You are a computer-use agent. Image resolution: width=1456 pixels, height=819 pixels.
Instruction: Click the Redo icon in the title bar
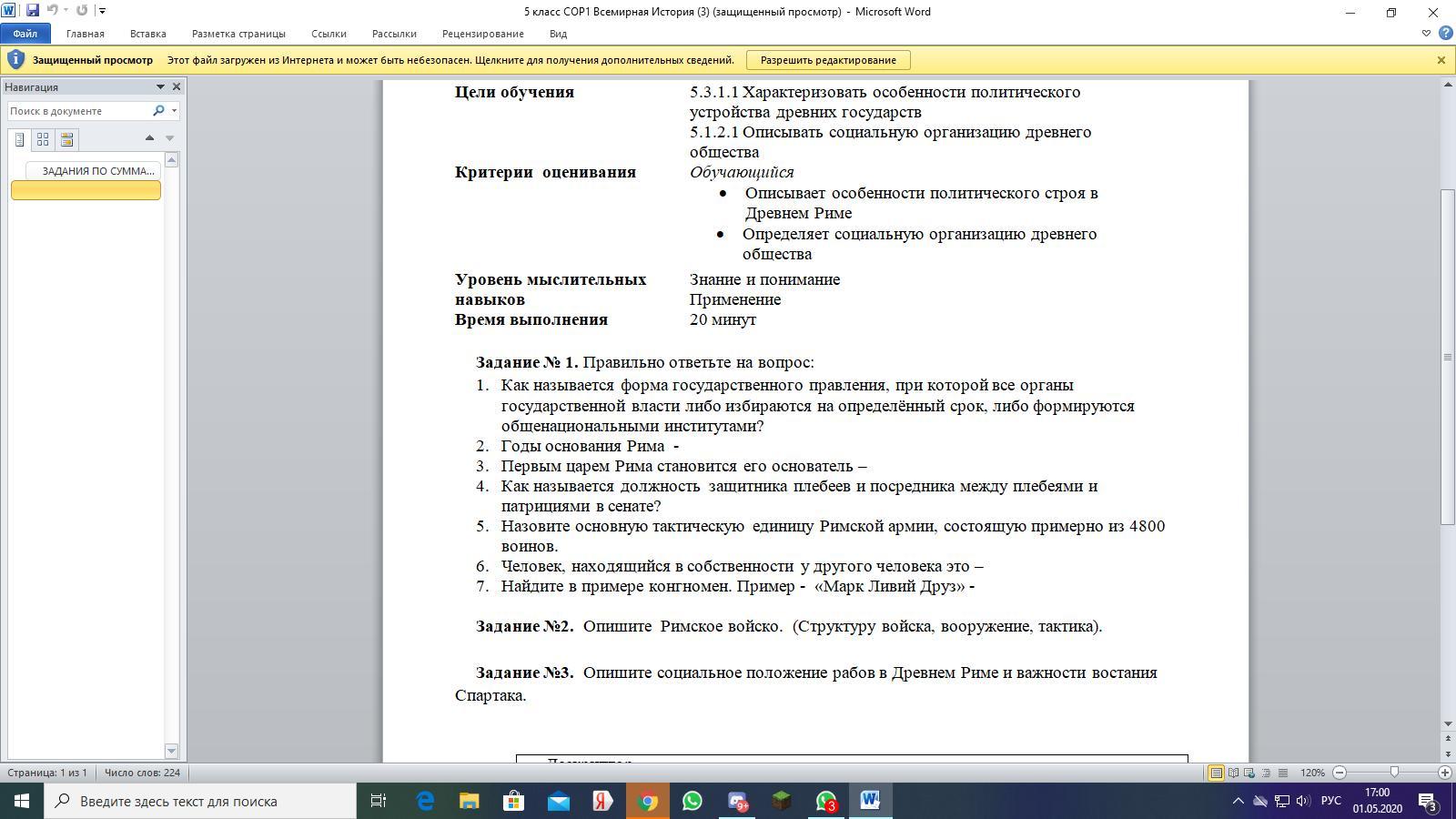[x=82, y=11]
